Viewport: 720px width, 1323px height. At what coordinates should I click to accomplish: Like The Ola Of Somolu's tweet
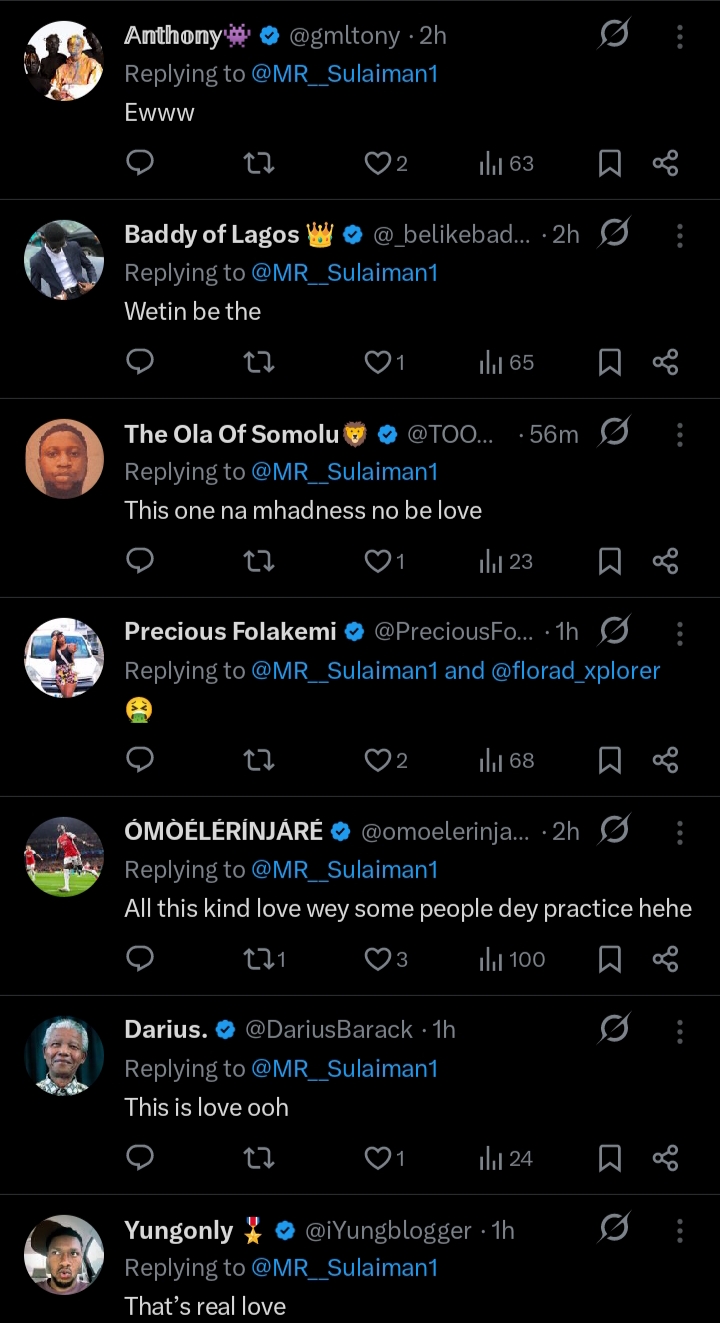(x=378, y=561)
